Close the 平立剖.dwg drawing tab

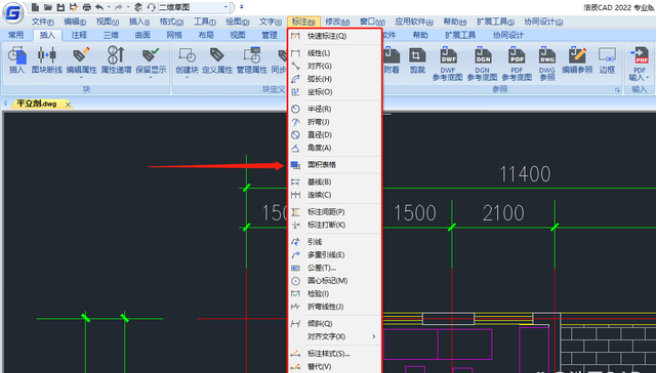tap(68, 104)
